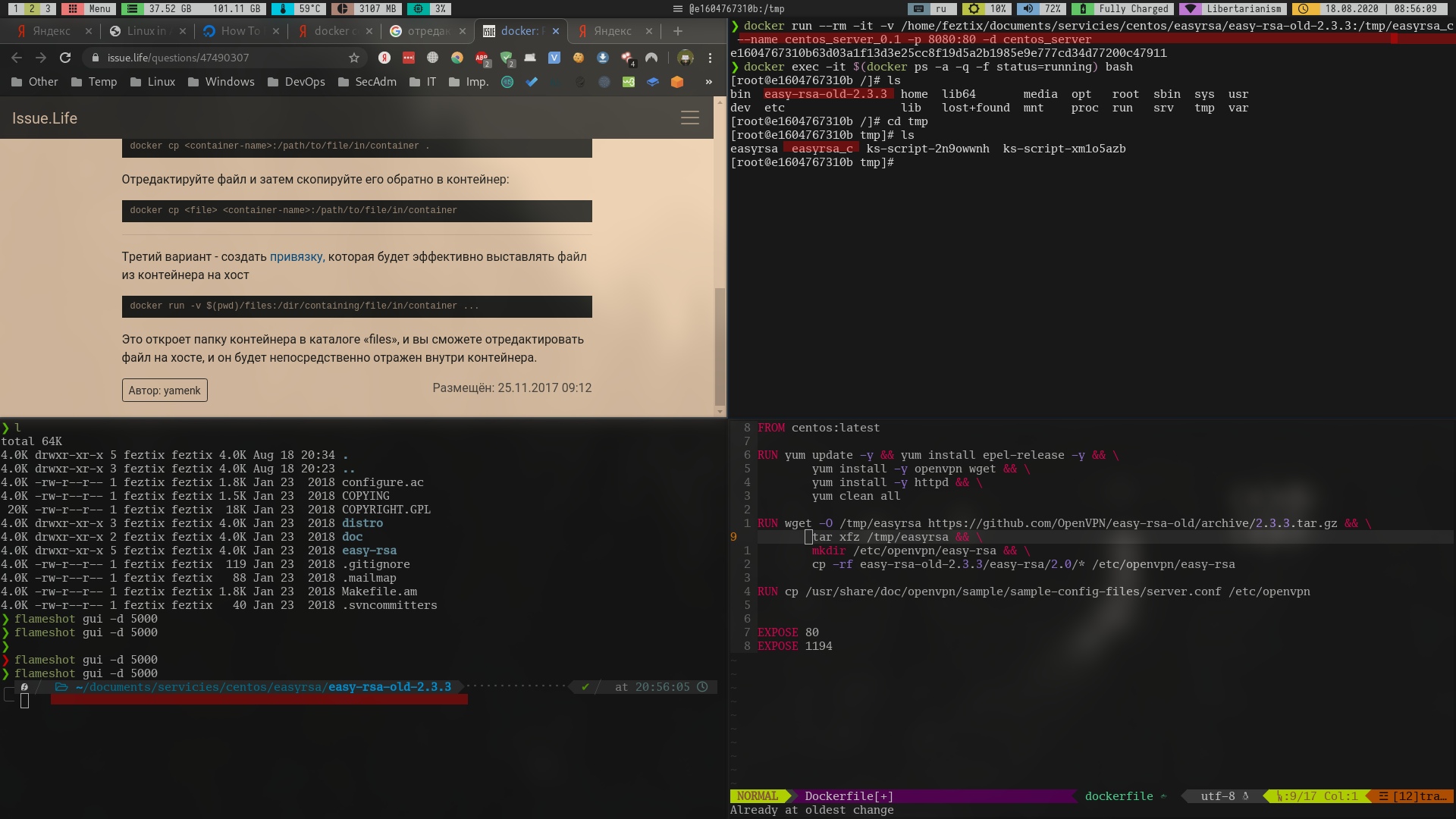
Task: Click the Автор: yamenk button
Action: pos(165,391)
